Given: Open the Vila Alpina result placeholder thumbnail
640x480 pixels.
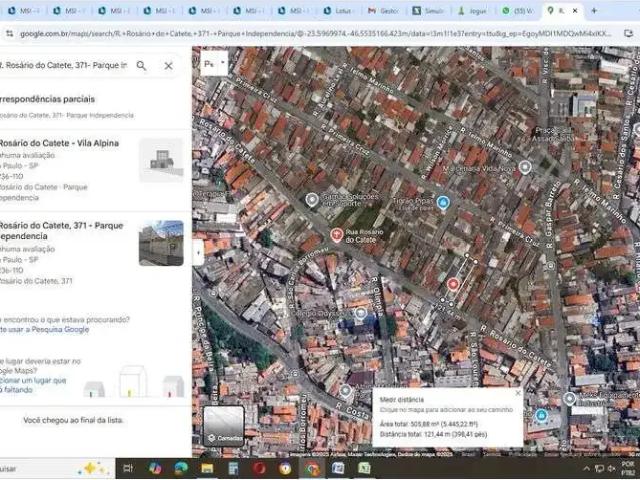Looking at the screenshot, I should (x=161, y=160).
